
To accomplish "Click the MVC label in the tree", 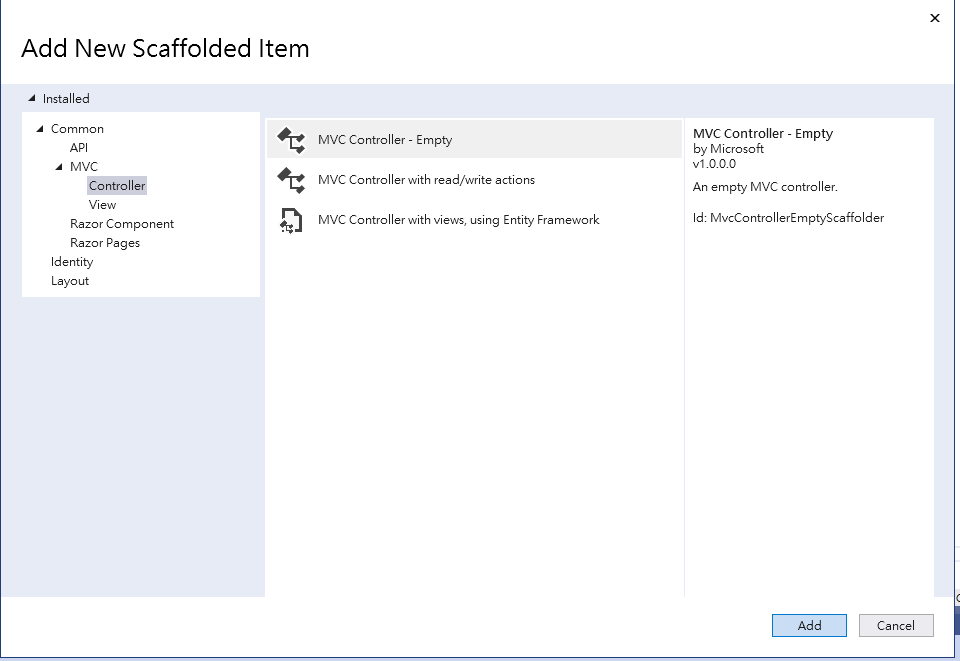I will tap(84, 167).
